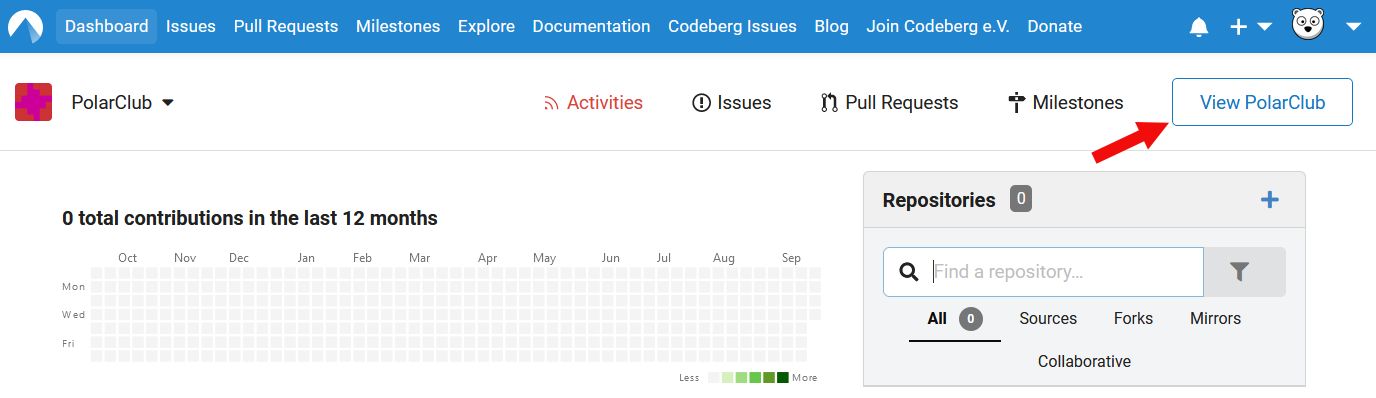Open organization Milestones tab with signpost icon

1066,102
